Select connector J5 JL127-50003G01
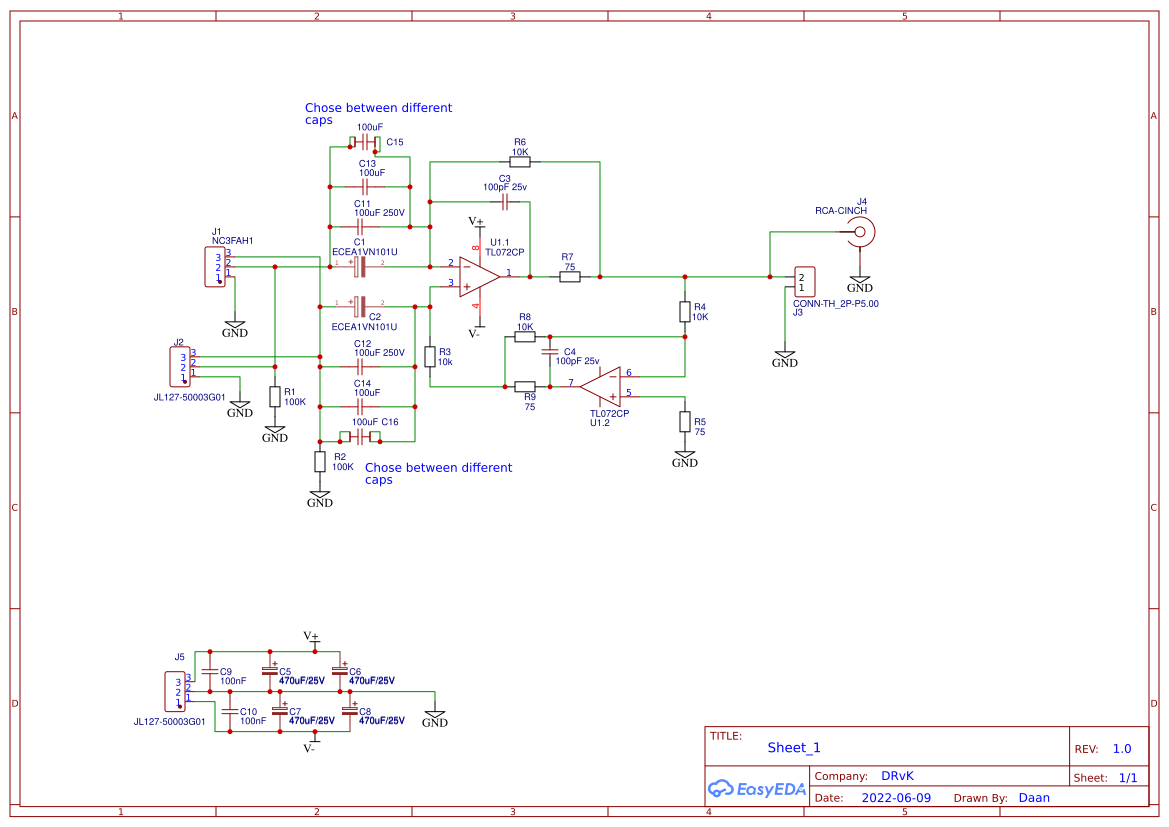This screenshot has width=1169, height=827. tap(175, 690)
